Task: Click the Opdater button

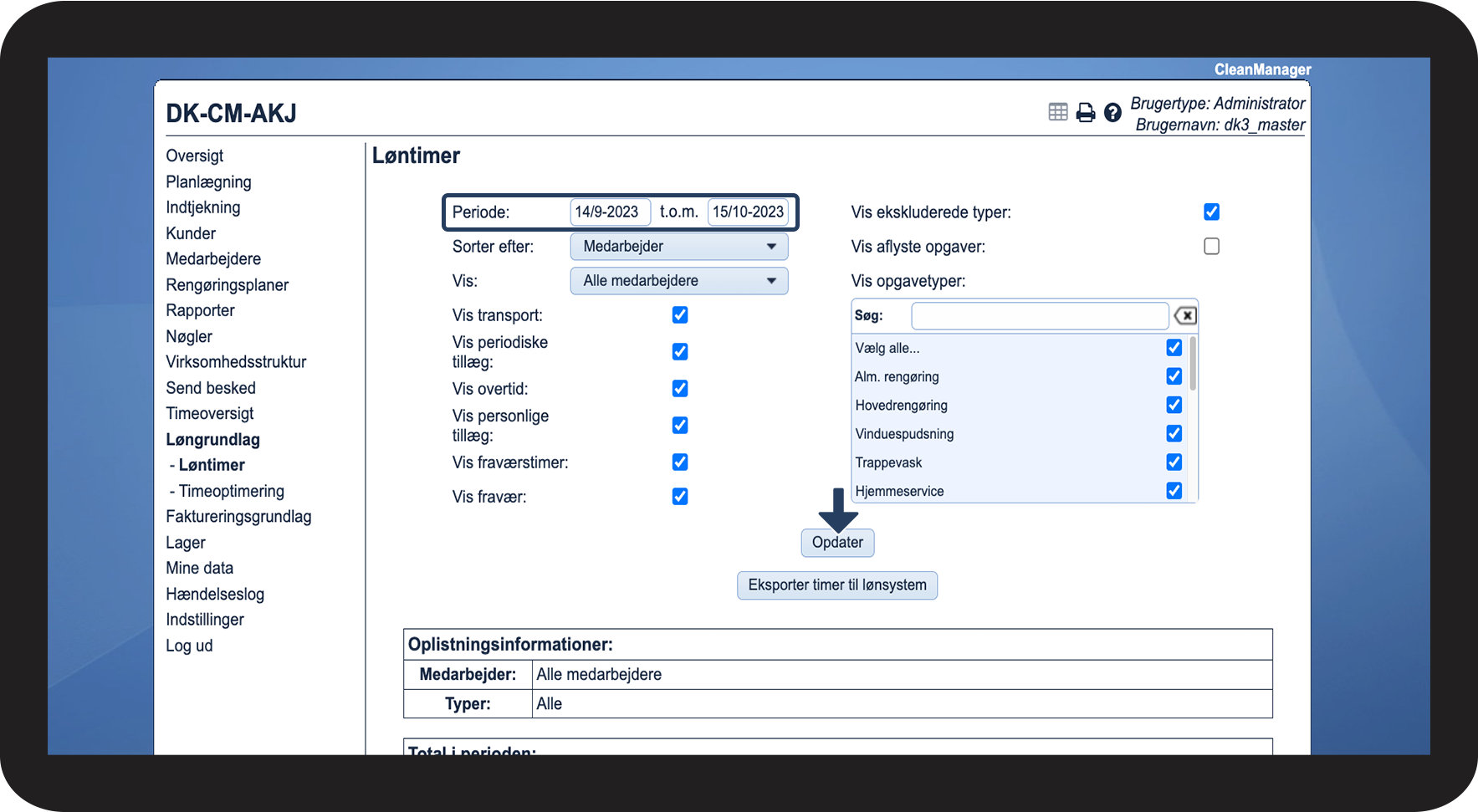Action: pyautogui.click(x=837, y=543)
